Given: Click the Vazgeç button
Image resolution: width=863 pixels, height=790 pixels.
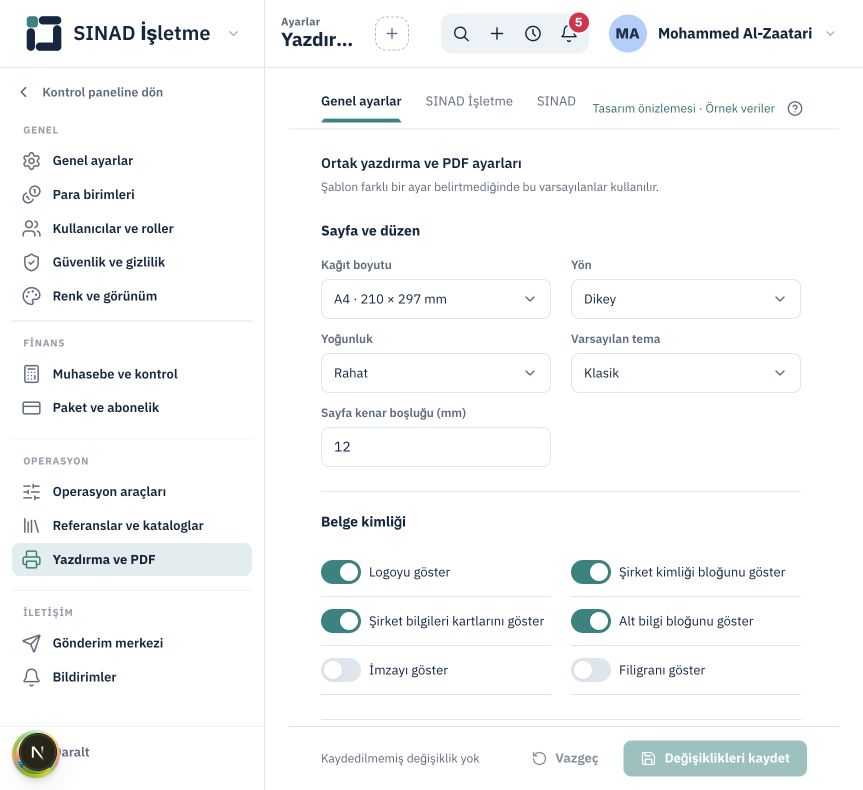Looking at the screenshot, I should click(565, 758).
